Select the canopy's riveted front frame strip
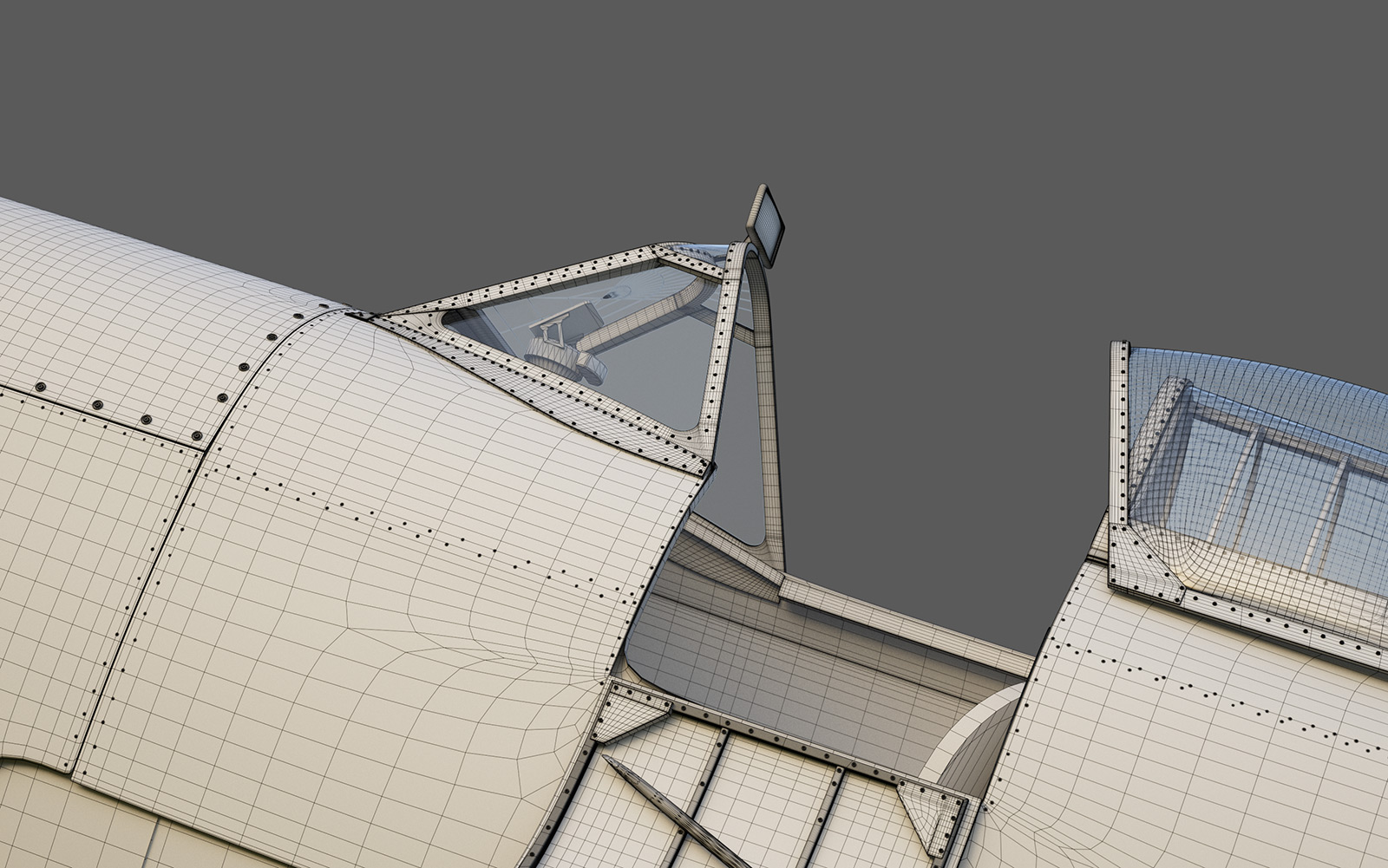Image resolution: width=1388 pixels, height=868 pixels. (1120, 434)
